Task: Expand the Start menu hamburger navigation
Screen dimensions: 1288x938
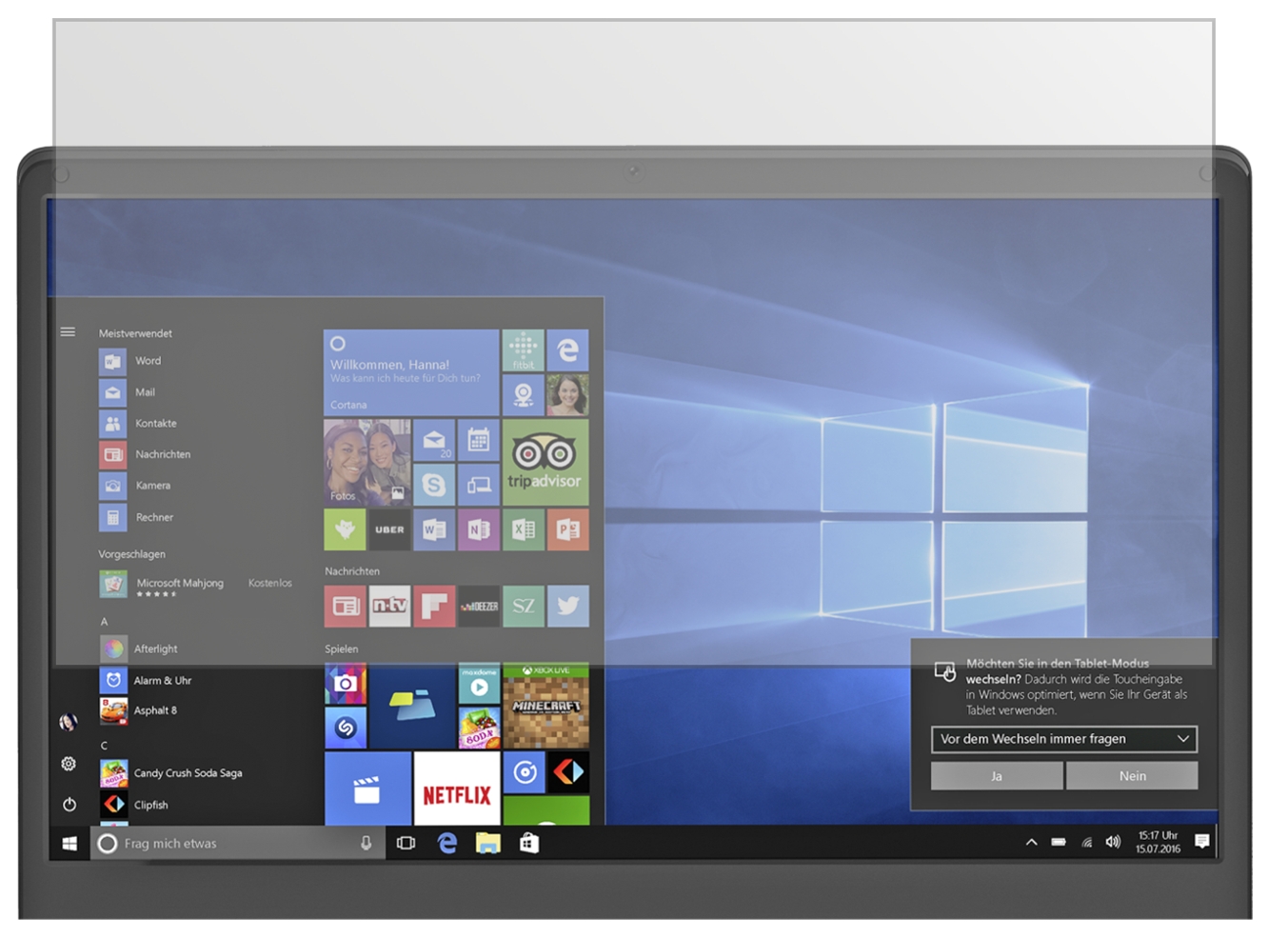Action: [69, 332]
